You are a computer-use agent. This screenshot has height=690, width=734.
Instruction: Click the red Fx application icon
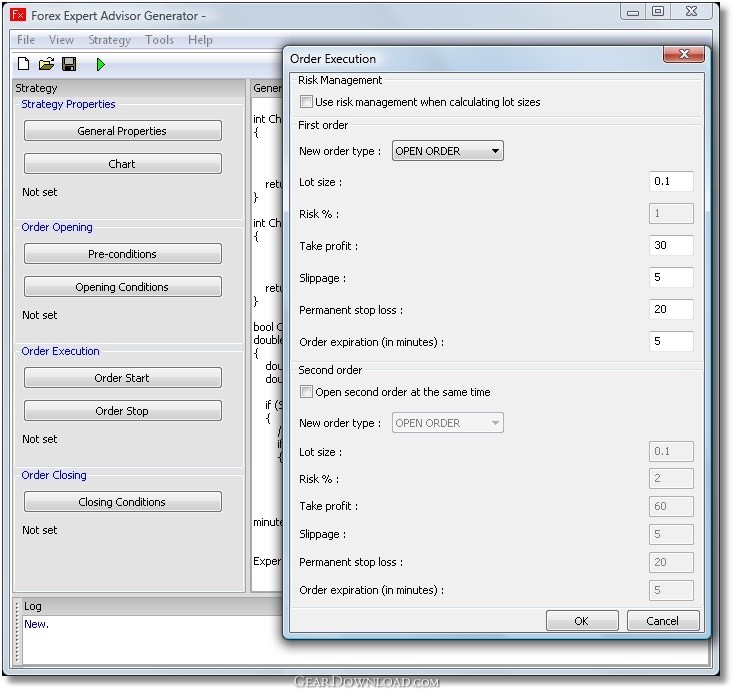point(18,15)
